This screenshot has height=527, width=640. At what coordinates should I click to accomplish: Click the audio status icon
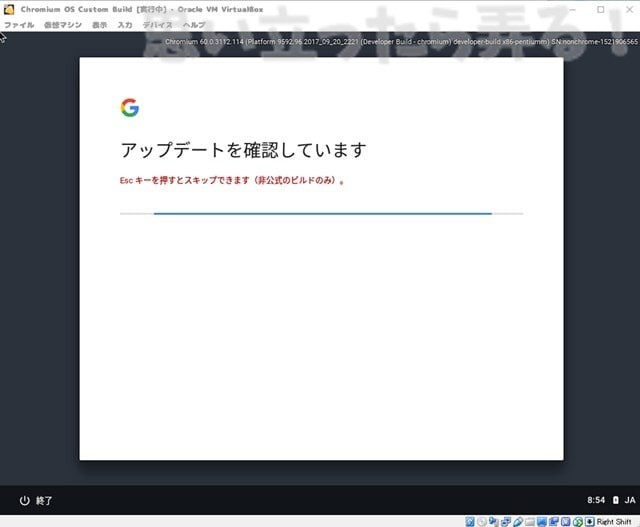click(x=493, y=521)
